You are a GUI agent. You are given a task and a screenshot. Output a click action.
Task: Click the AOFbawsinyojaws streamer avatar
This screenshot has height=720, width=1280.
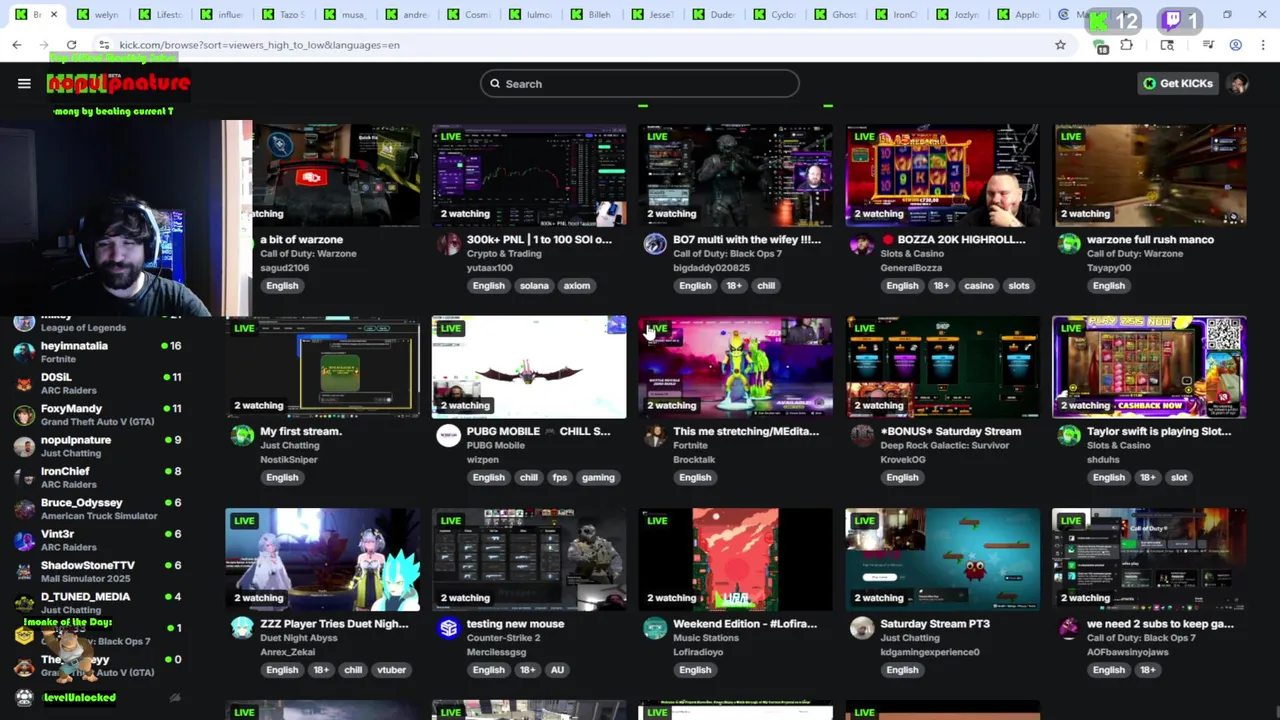[1069, 627]
